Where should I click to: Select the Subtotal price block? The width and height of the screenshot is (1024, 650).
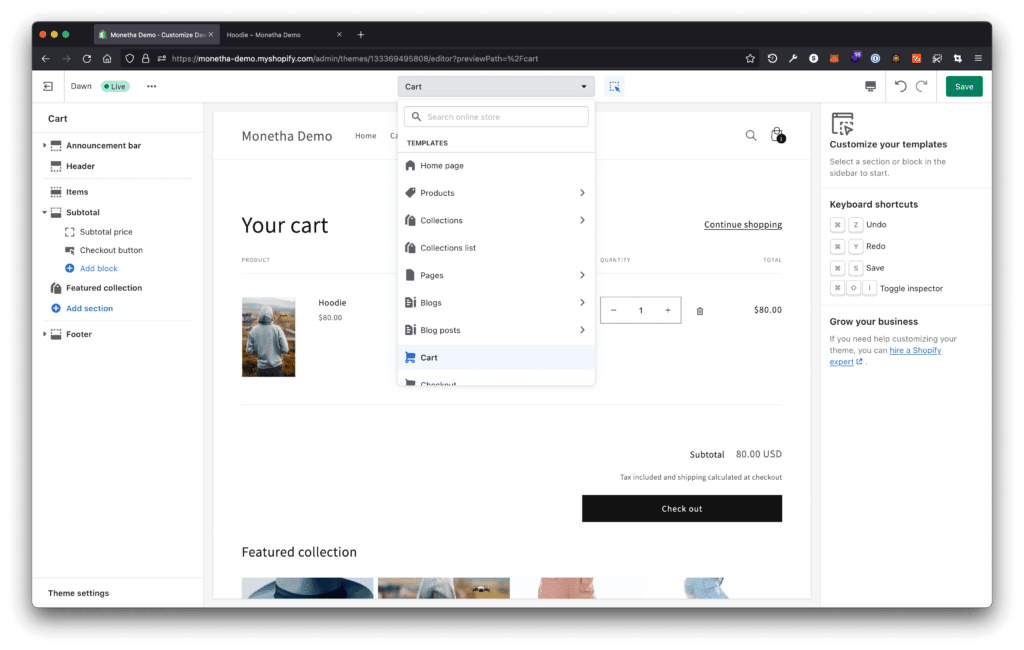(106, 232)
